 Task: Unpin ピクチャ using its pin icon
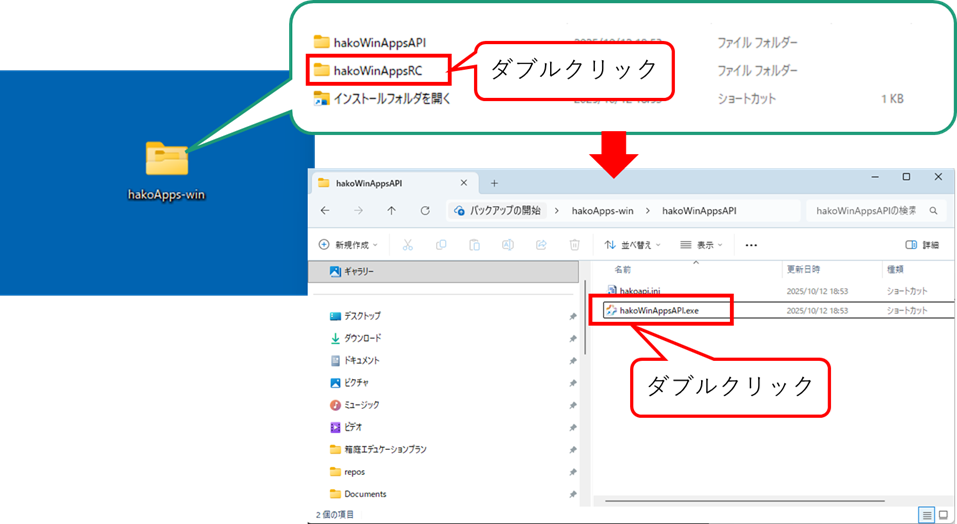[x=572, y=383]
